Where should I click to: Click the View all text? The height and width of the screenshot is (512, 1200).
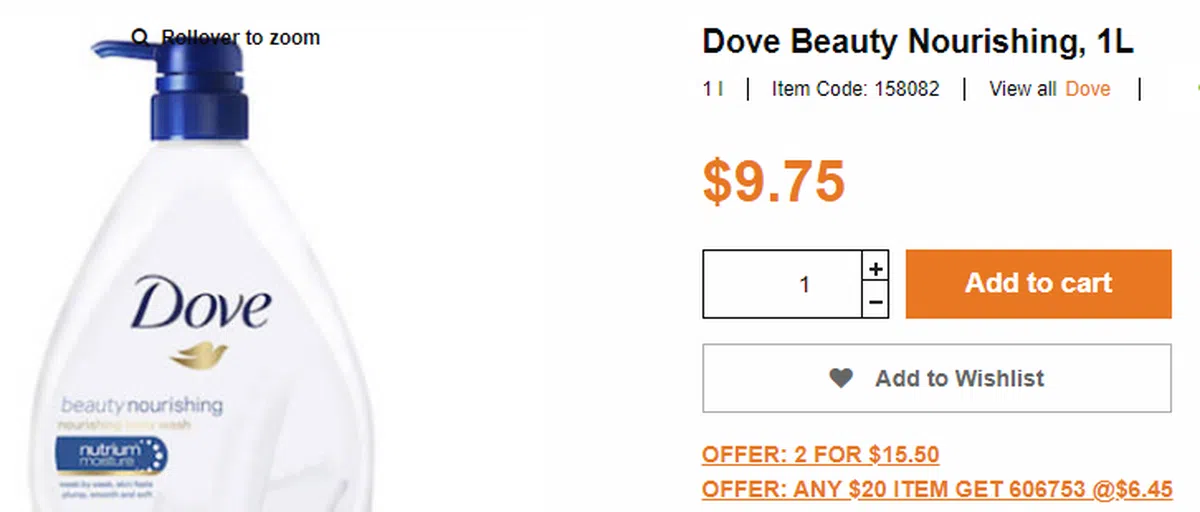pos(1022,89)
